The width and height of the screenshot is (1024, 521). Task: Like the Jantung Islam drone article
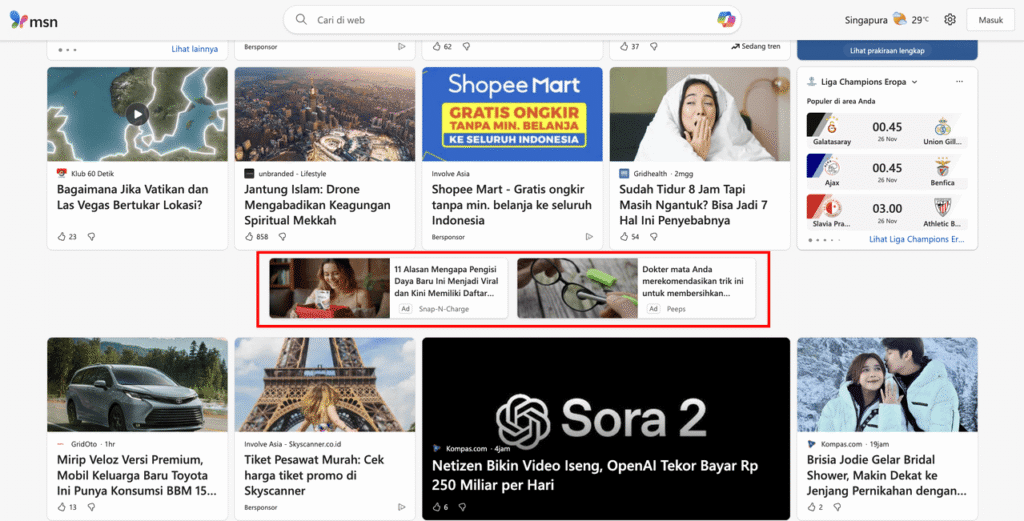[x=249, y=237]
